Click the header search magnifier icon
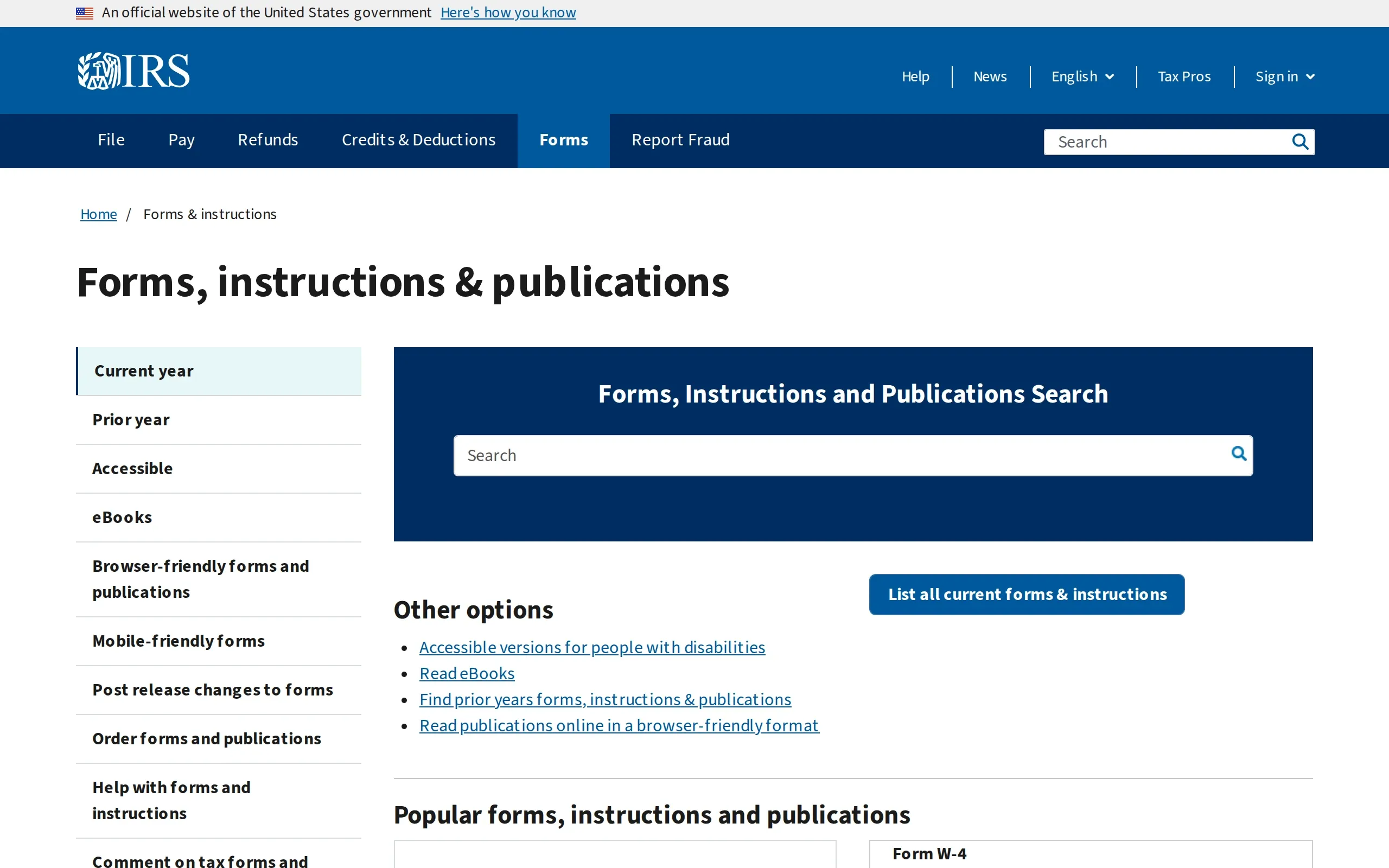This screenshot has width=1389, height=868. pos(1300,142)
